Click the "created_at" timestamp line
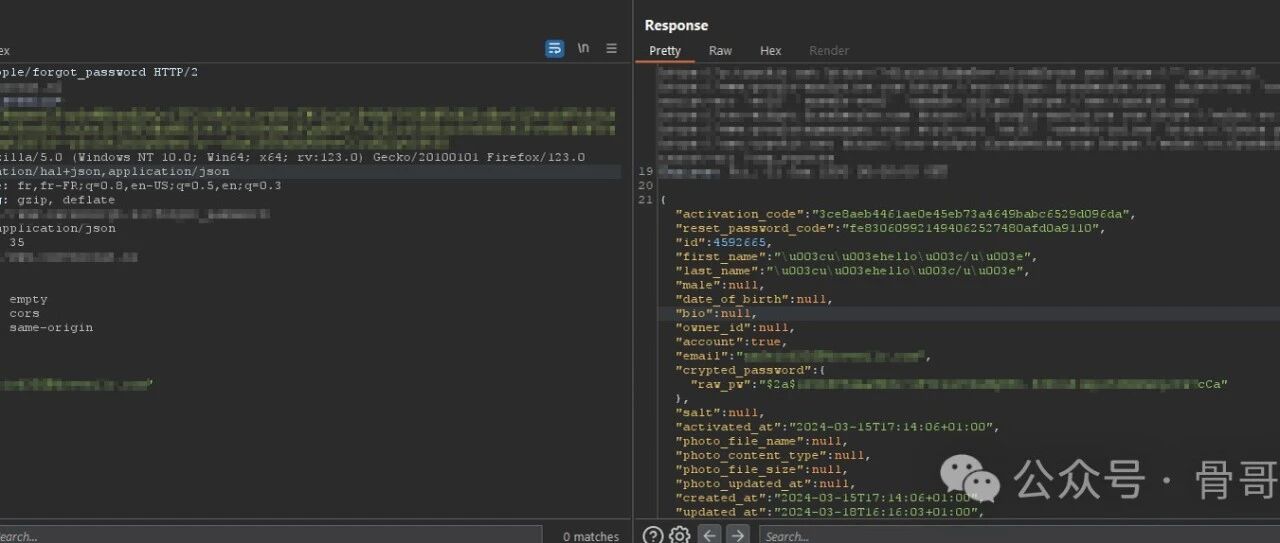1280x543 pixels. click(830, 497)
